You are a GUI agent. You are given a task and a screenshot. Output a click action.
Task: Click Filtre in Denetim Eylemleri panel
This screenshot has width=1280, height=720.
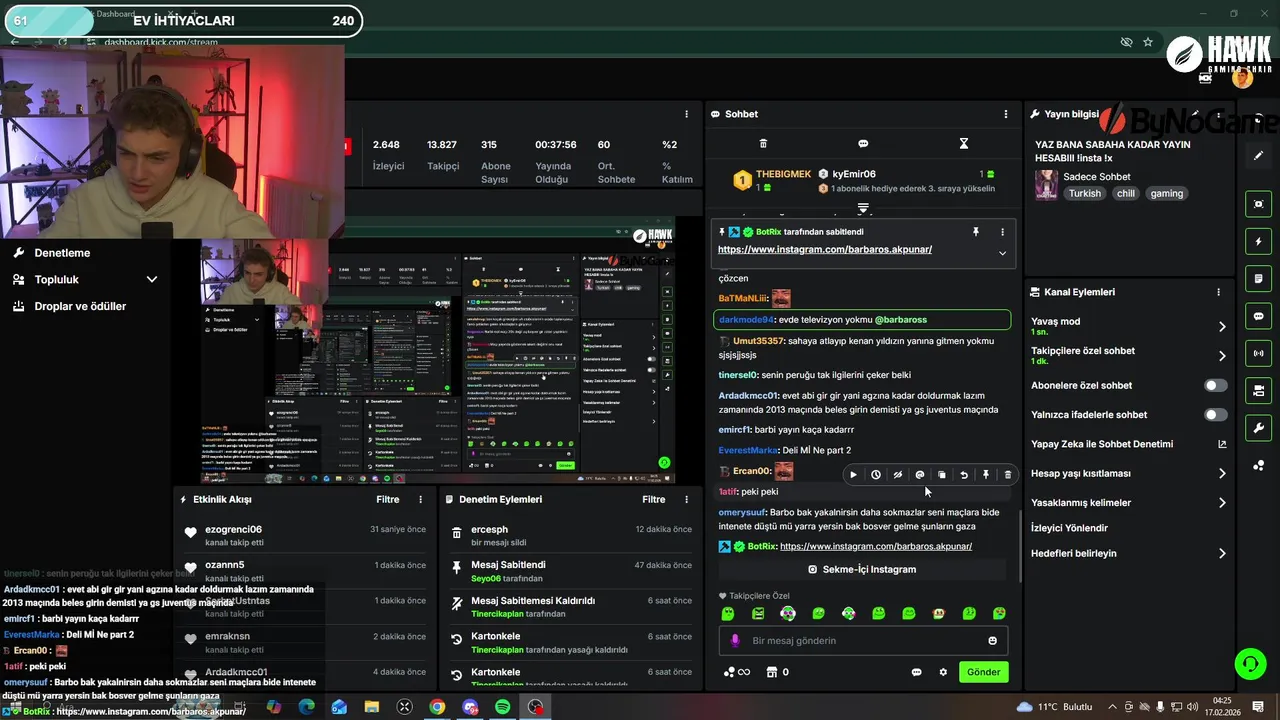click(654, 499)
